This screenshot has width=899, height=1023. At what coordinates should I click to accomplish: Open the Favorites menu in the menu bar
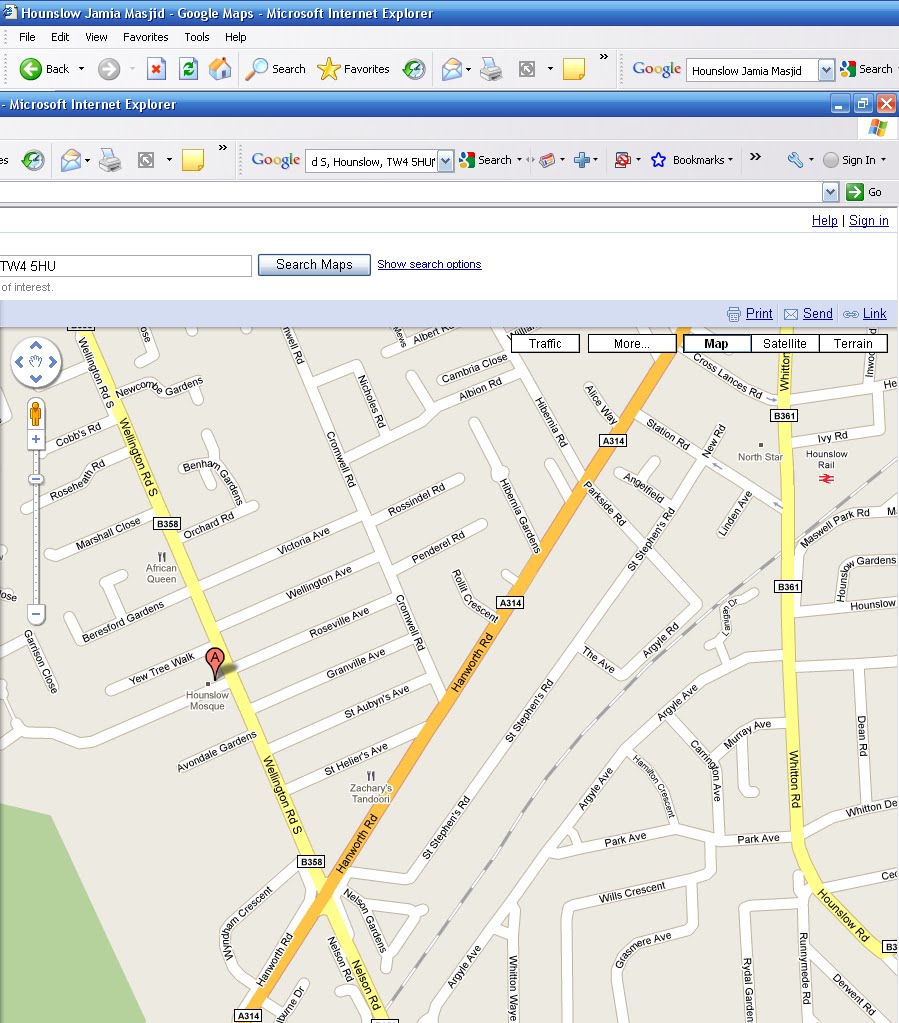[x=145, y=37]
